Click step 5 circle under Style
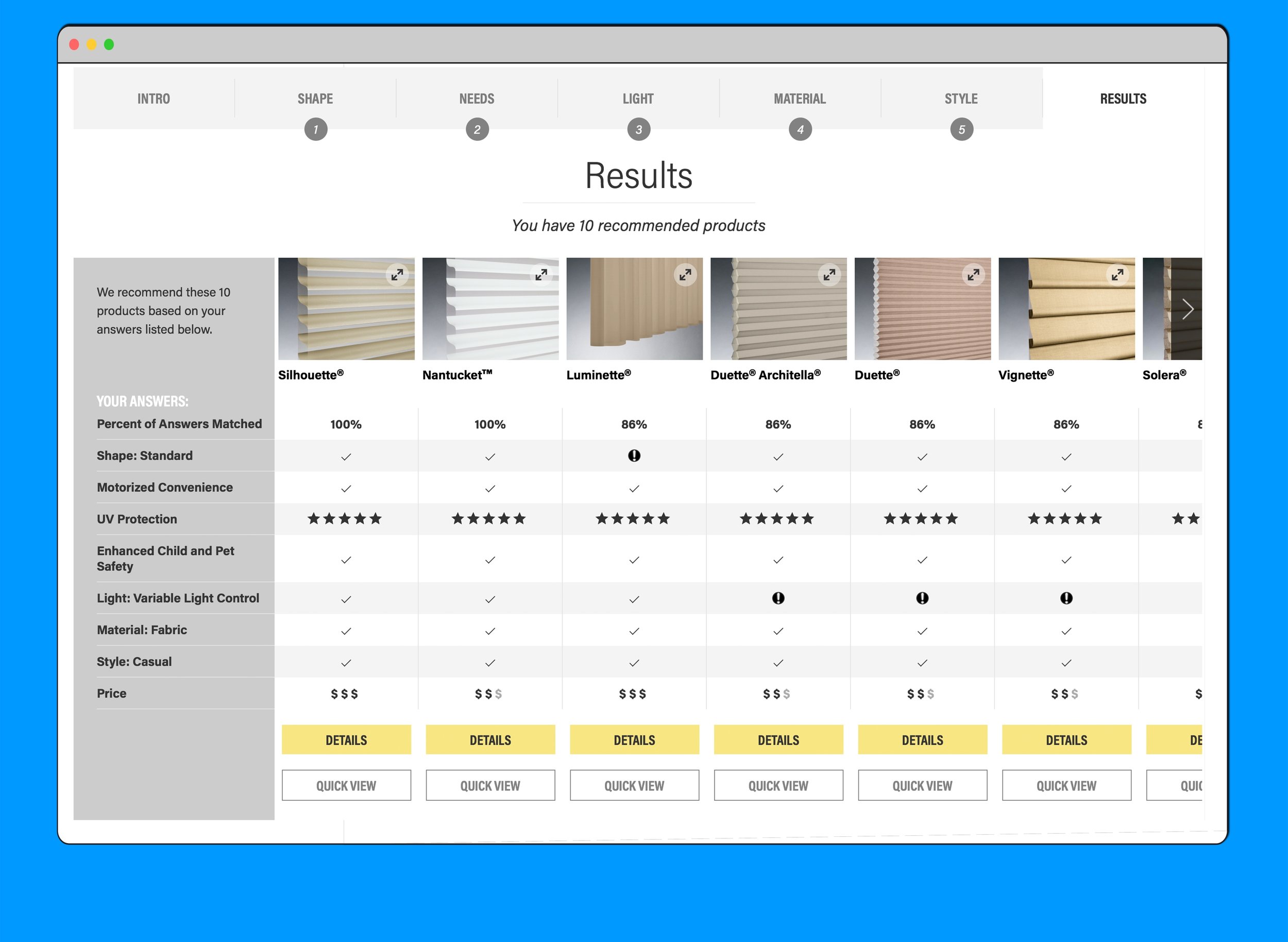 [962, 129]
